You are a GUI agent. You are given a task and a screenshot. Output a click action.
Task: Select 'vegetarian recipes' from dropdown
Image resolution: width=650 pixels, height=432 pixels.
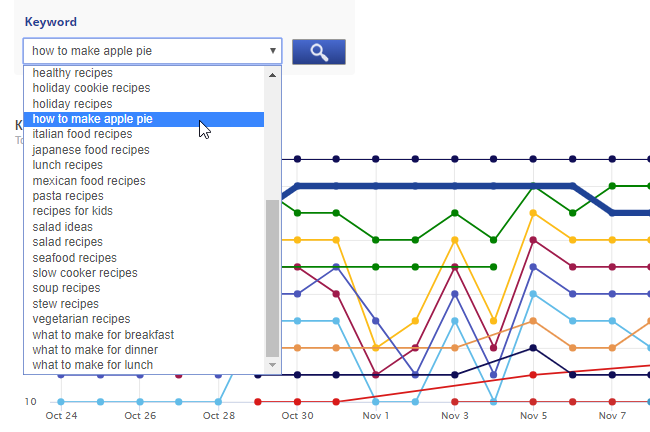coord(81,319)
